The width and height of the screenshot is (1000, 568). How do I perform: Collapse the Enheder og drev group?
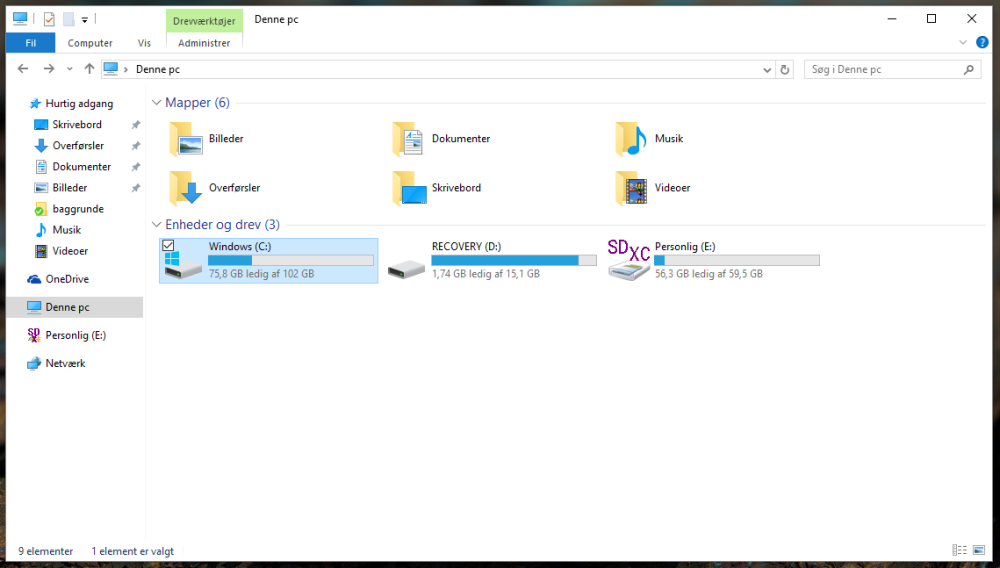(156, 224)
